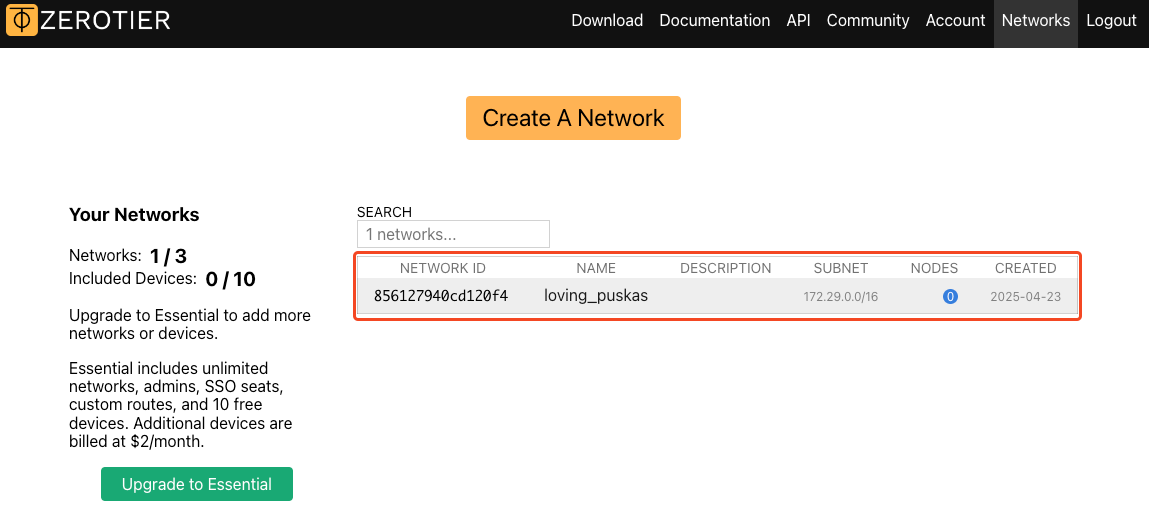The width and height of the screenshot is (1149, 519).
Task: Click the ZEROTIER wordmark text
Action: (x=106, y=20)
